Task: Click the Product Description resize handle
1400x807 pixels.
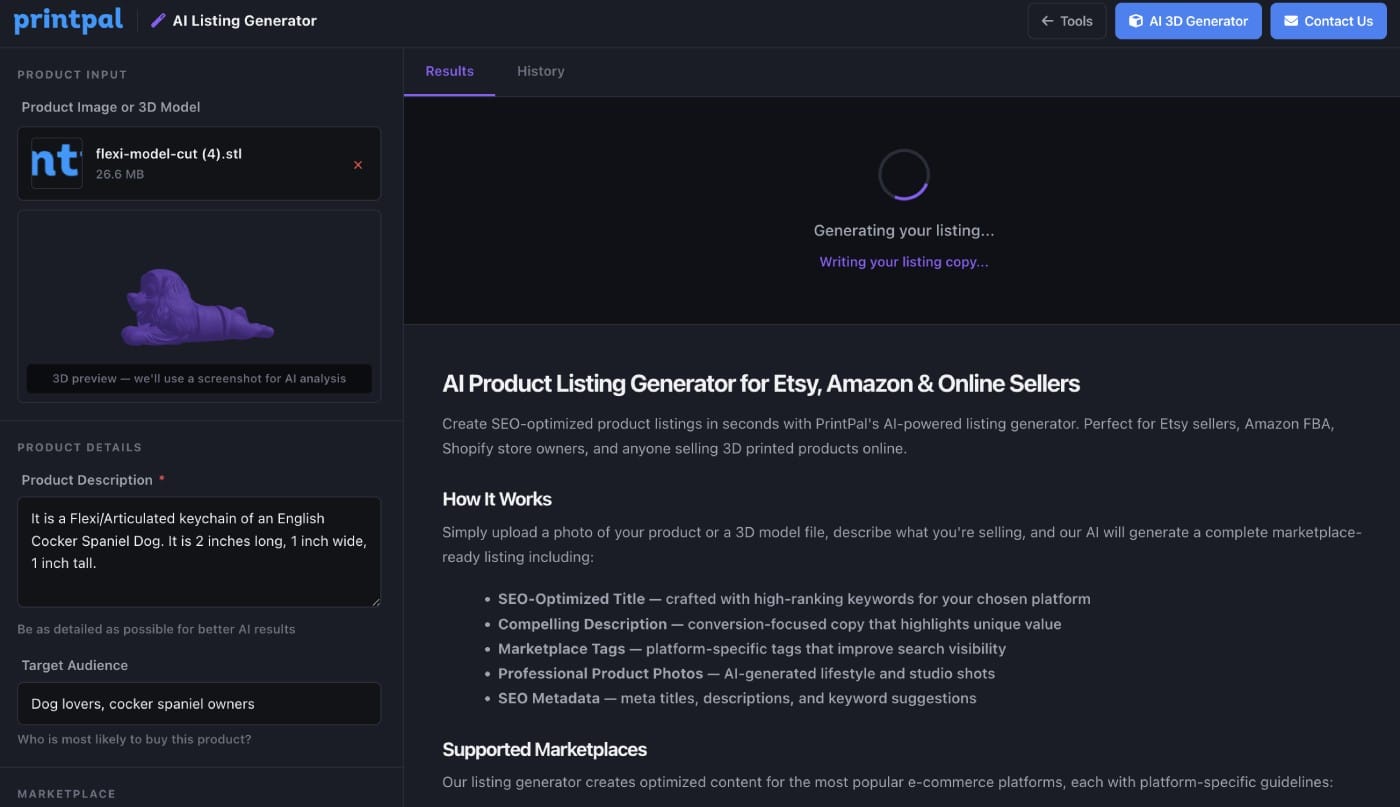Action: tap(375, 601)
